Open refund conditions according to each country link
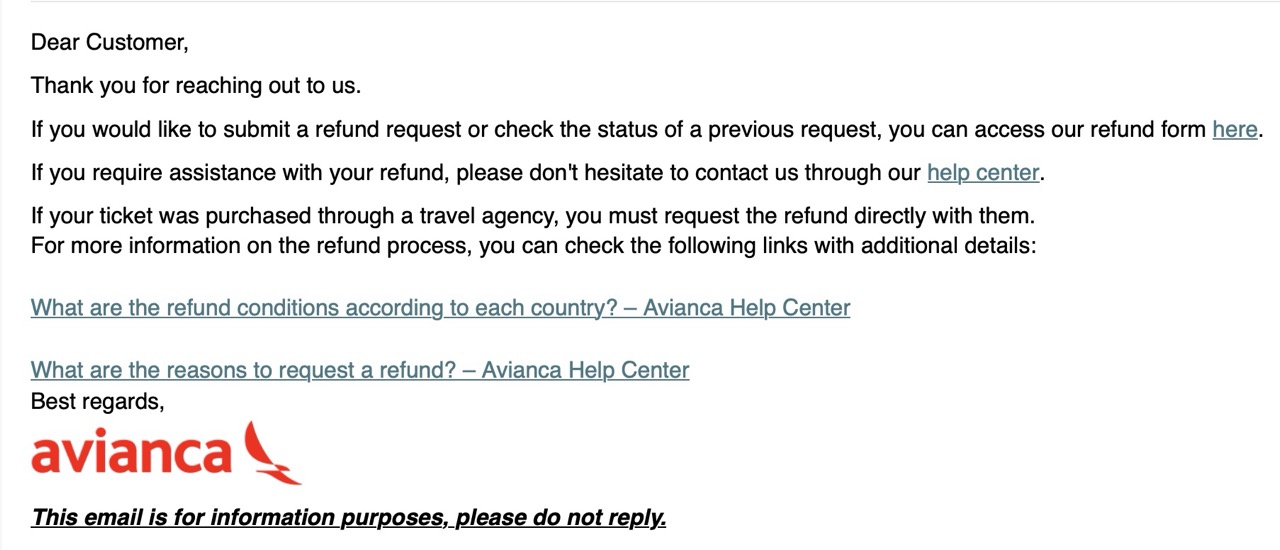 click(440, 308)
